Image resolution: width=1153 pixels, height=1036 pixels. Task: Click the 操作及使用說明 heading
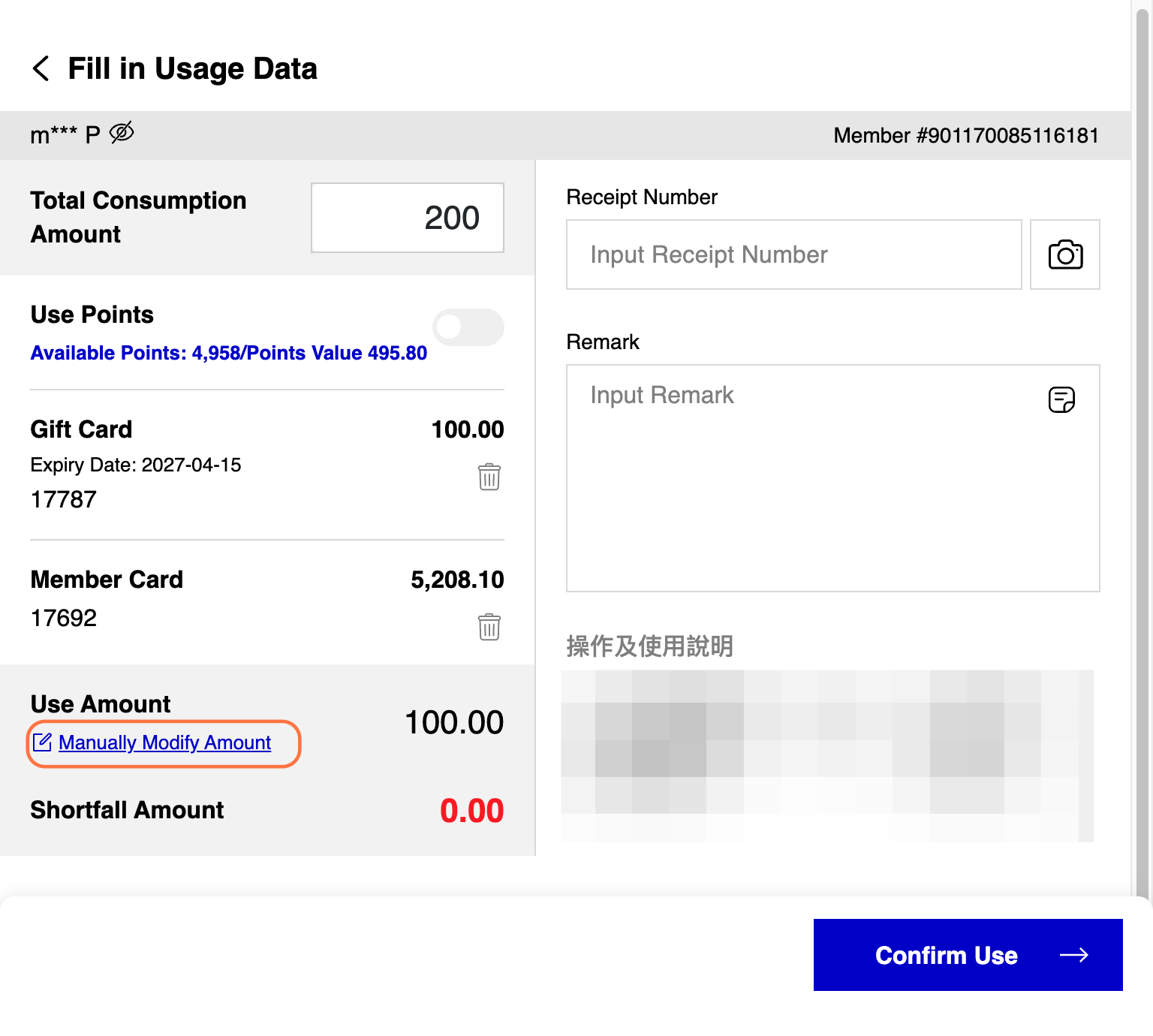tap(650, 646)
